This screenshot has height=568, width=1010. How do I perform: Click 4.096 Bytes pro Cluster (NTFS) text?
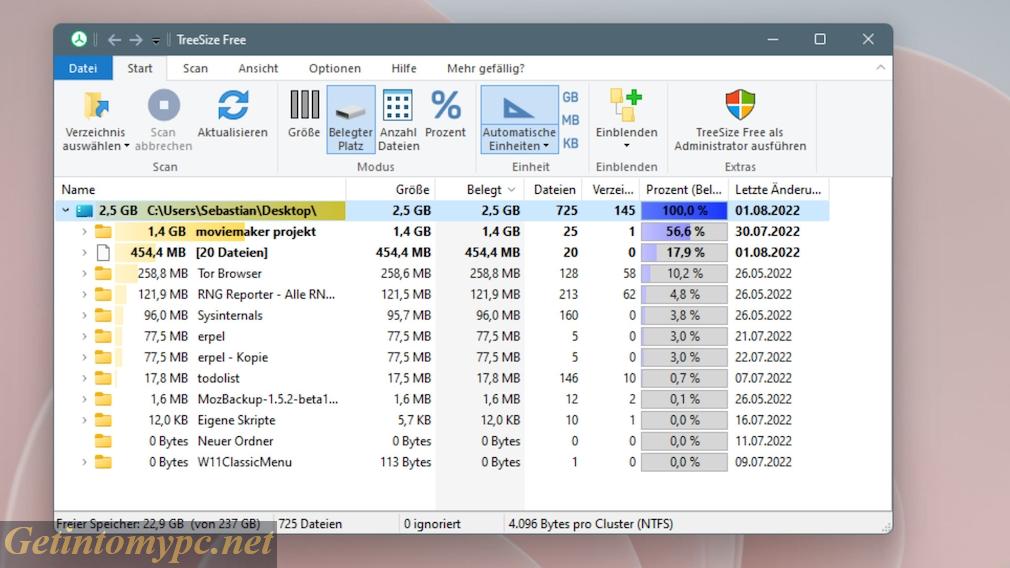(591, 524)
